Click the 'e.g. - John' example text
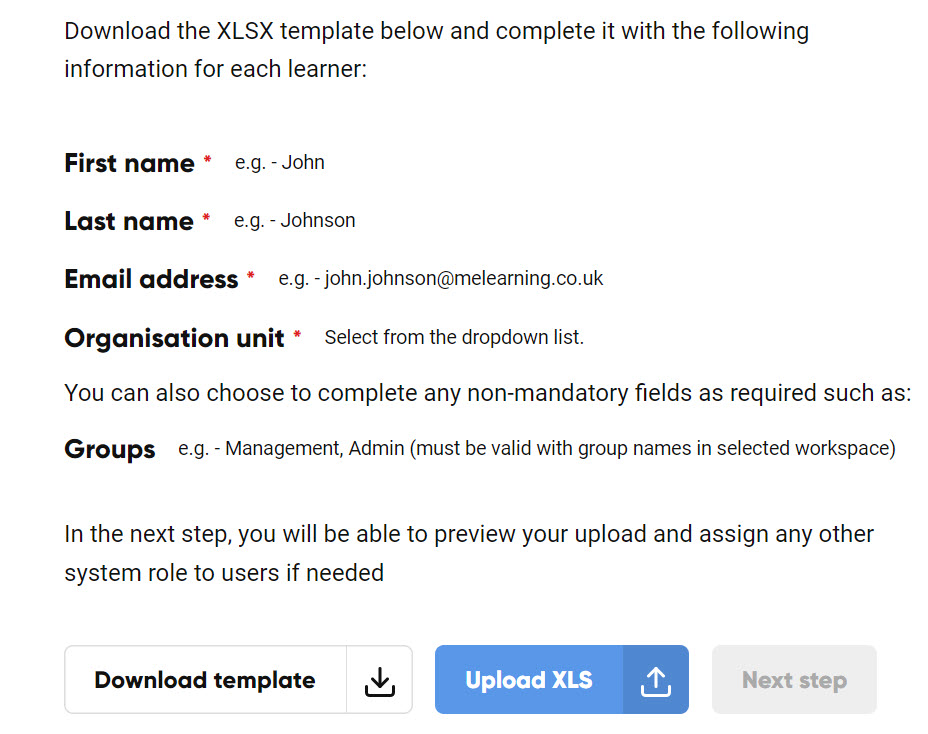Viewport: 928px width, 734px height. point(279,163)
